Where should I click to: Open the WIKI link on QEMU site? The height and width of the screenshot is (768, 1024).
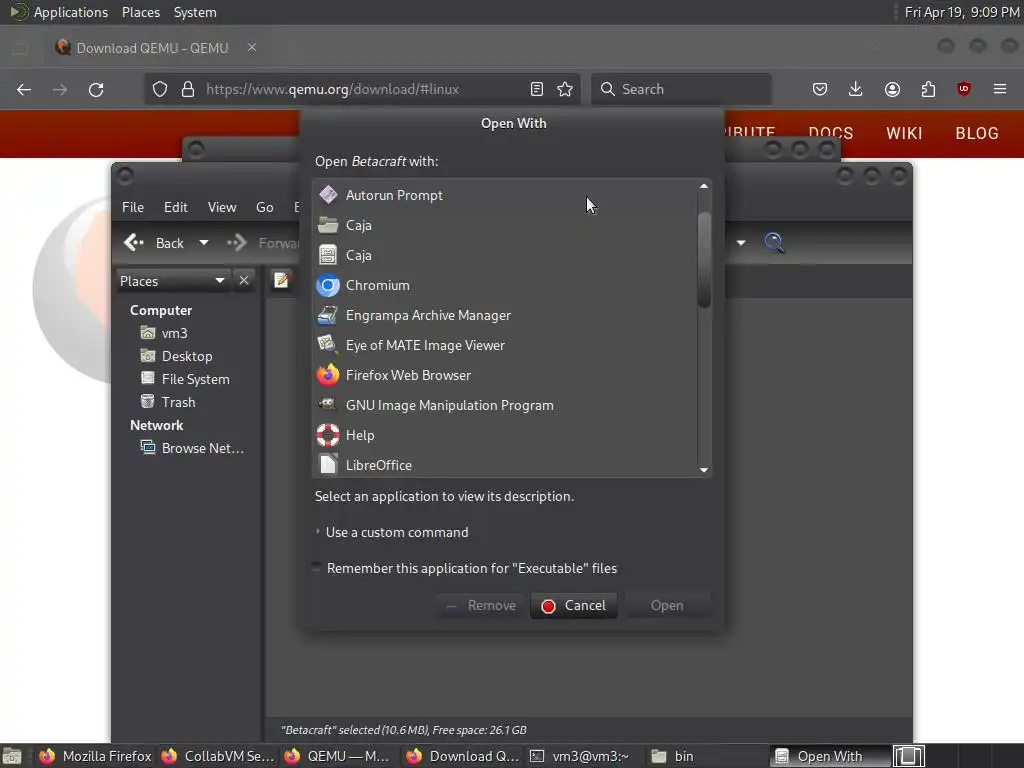(x=904, y=133)
